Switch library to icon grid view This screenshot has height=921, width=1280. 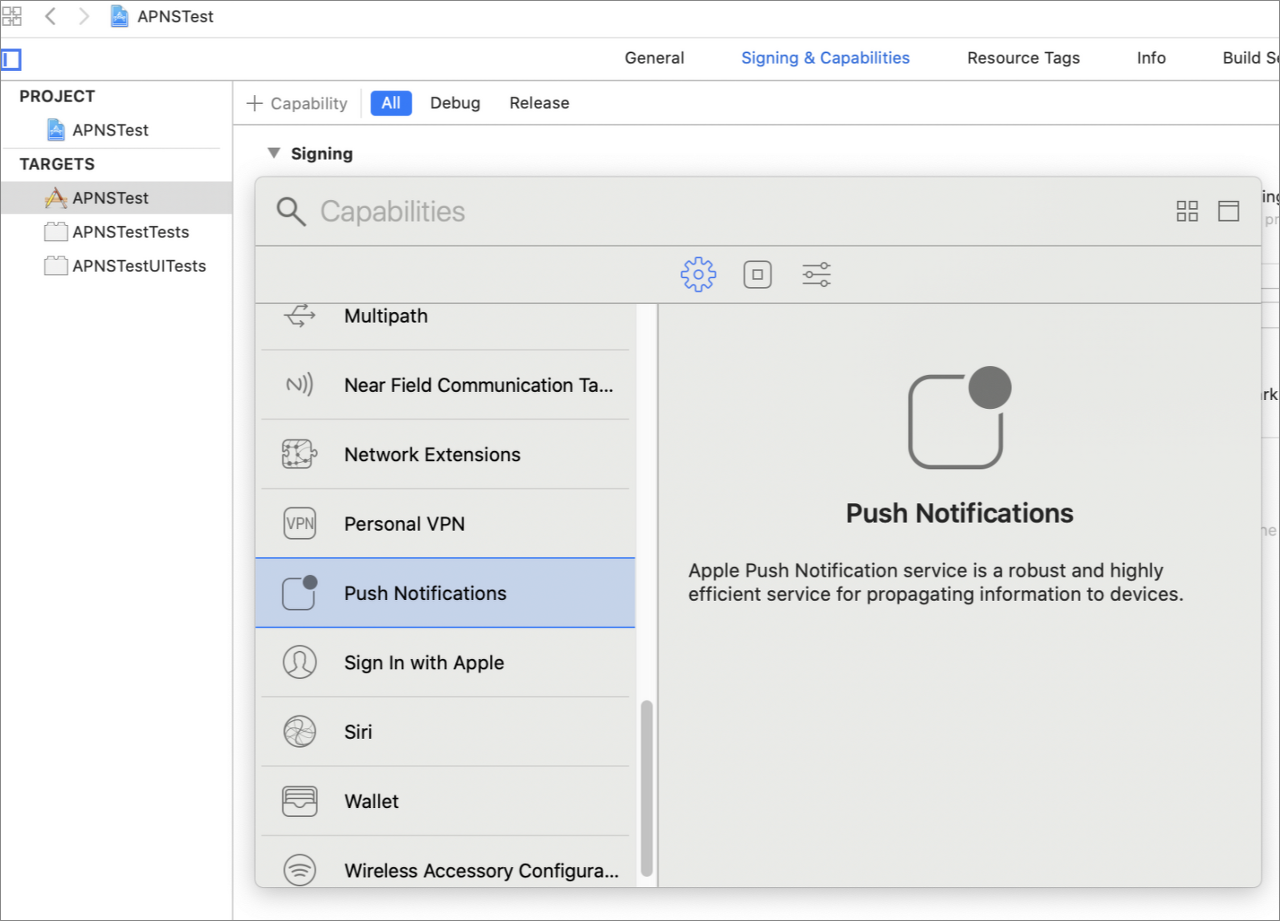(1187, 211)
